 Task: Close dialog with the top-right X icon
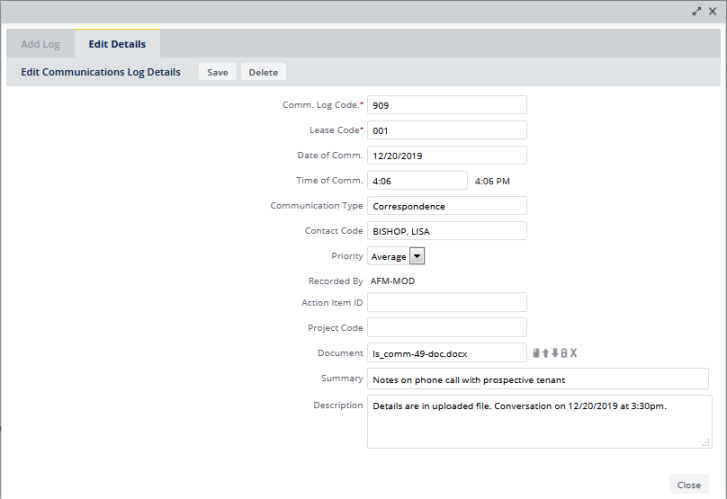(712, 10)
